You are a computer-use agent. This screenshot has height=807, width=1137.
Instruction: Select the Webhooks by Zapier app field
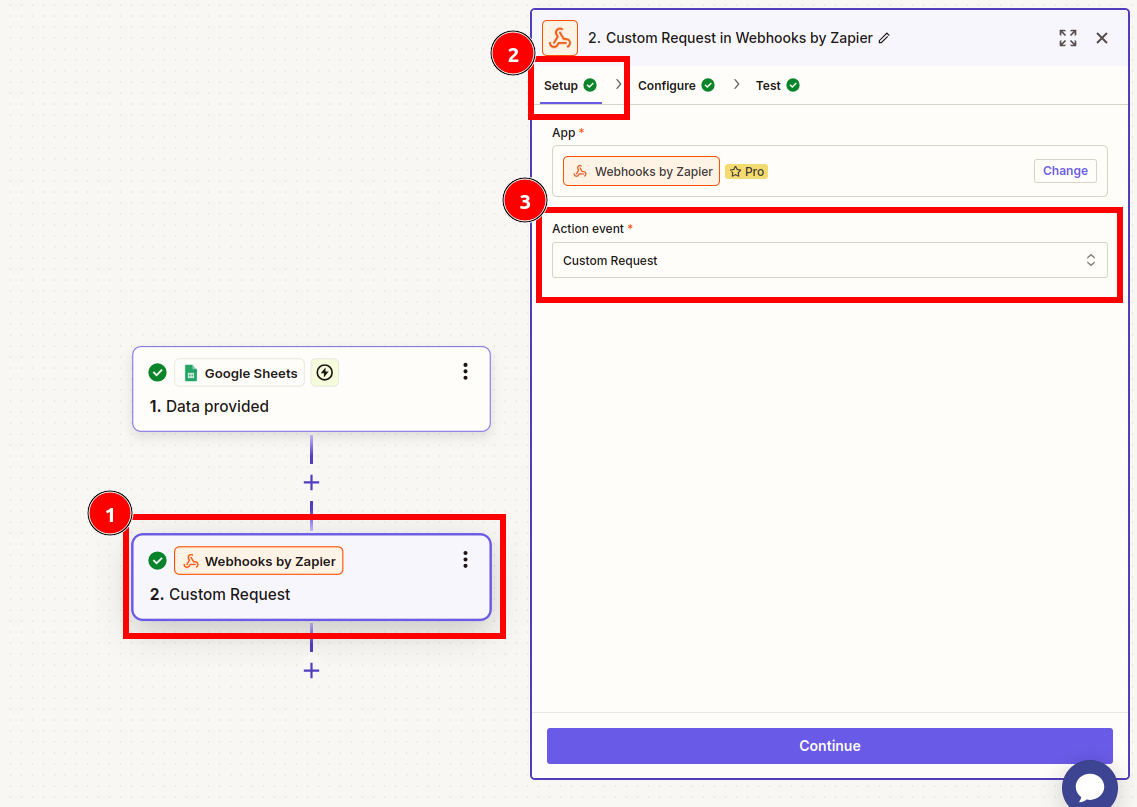[640, 170]
